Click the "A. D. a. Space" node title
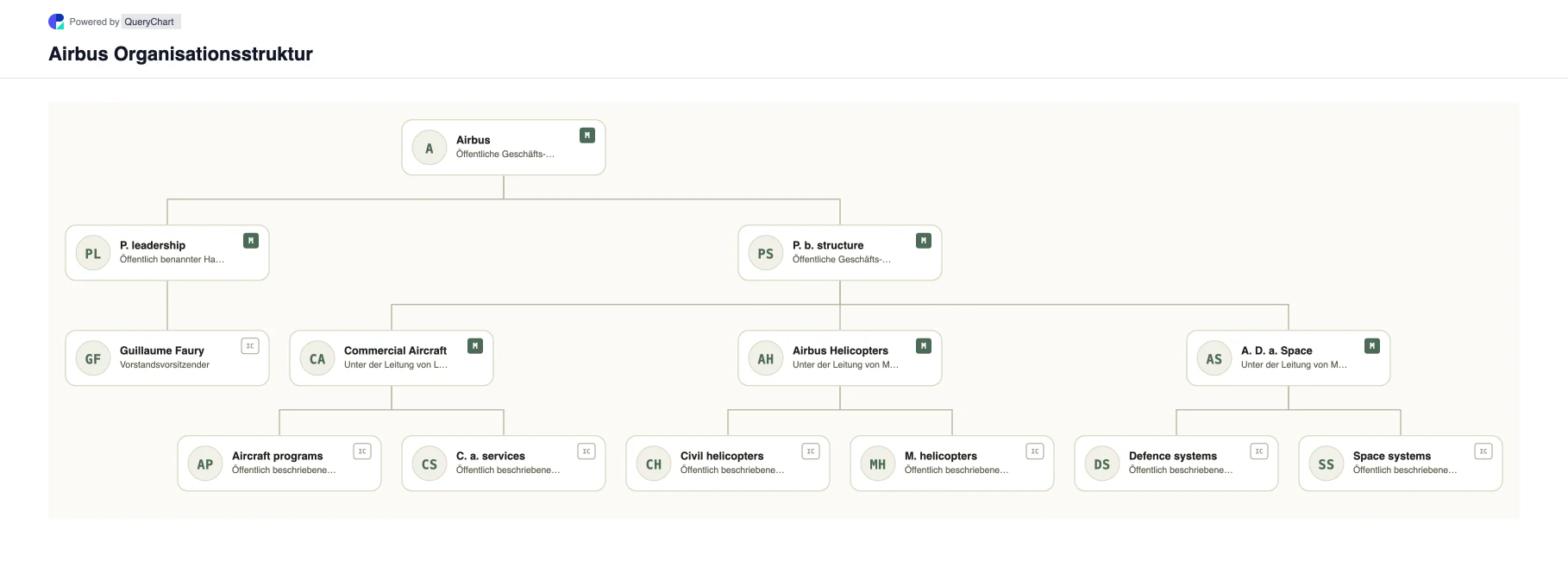This screenshot has width=1568, height=568. click(x=1276, y=350)
